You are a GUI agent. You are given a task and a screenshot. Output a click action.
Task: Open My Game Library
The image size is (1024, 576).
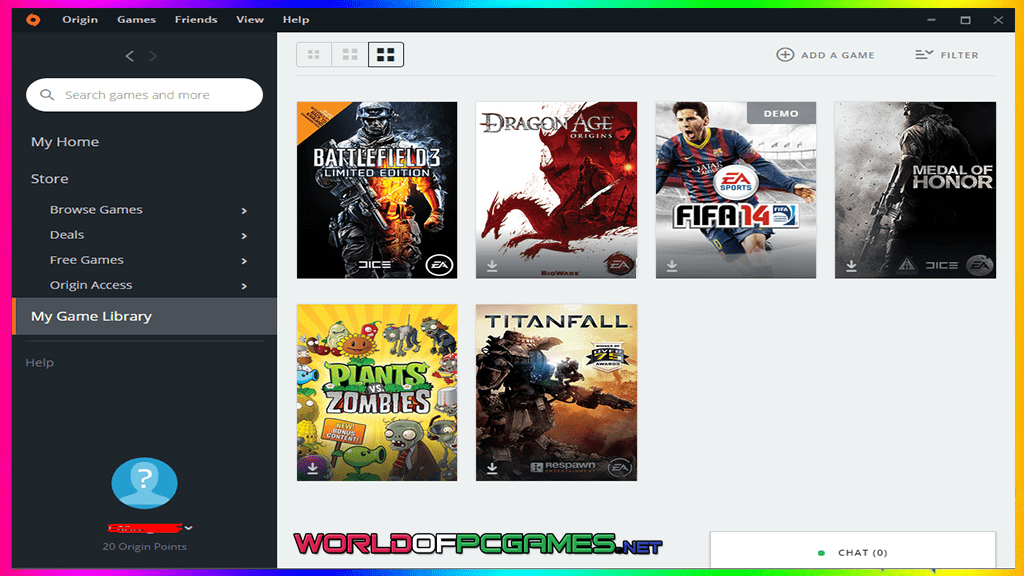pyautogui.click(x=144, y=316)
